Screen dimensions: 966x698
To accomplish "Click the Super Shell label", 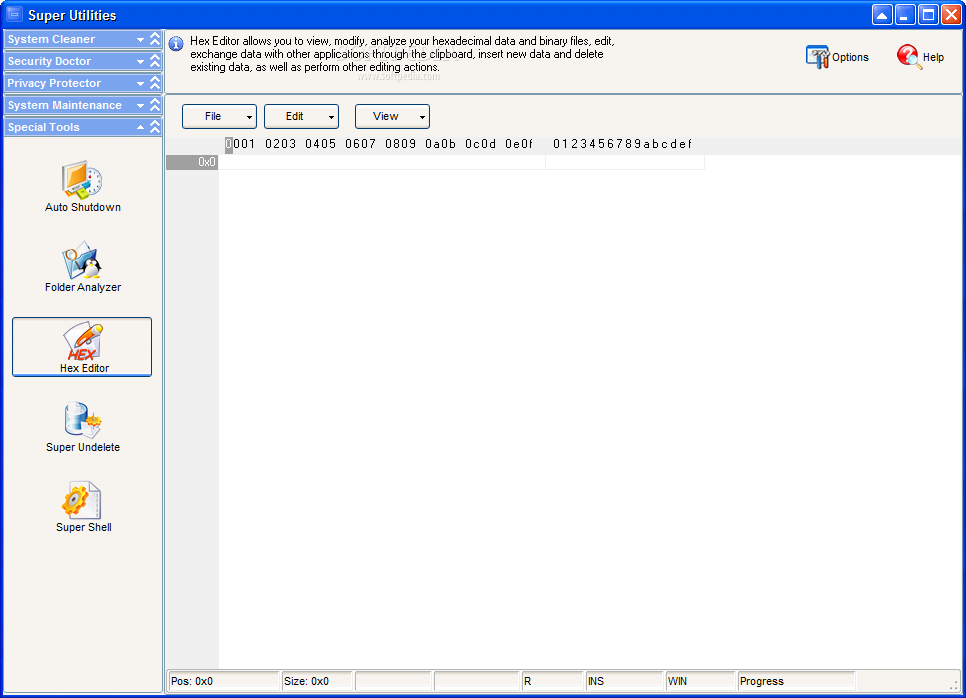I will tap(83, 527).
